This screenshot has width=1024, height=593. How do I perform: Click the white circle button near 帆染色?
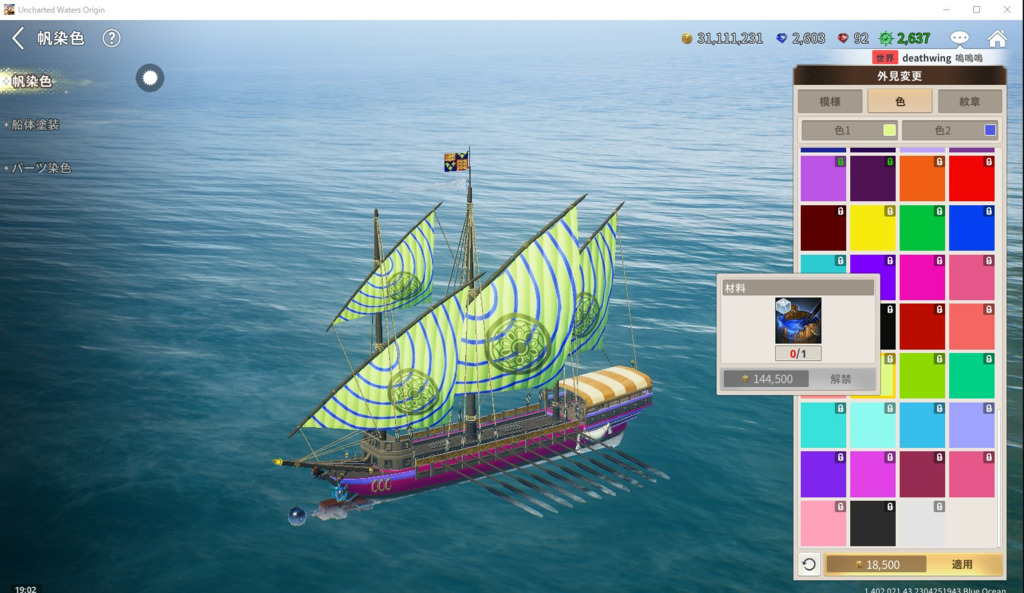point(150,78)
